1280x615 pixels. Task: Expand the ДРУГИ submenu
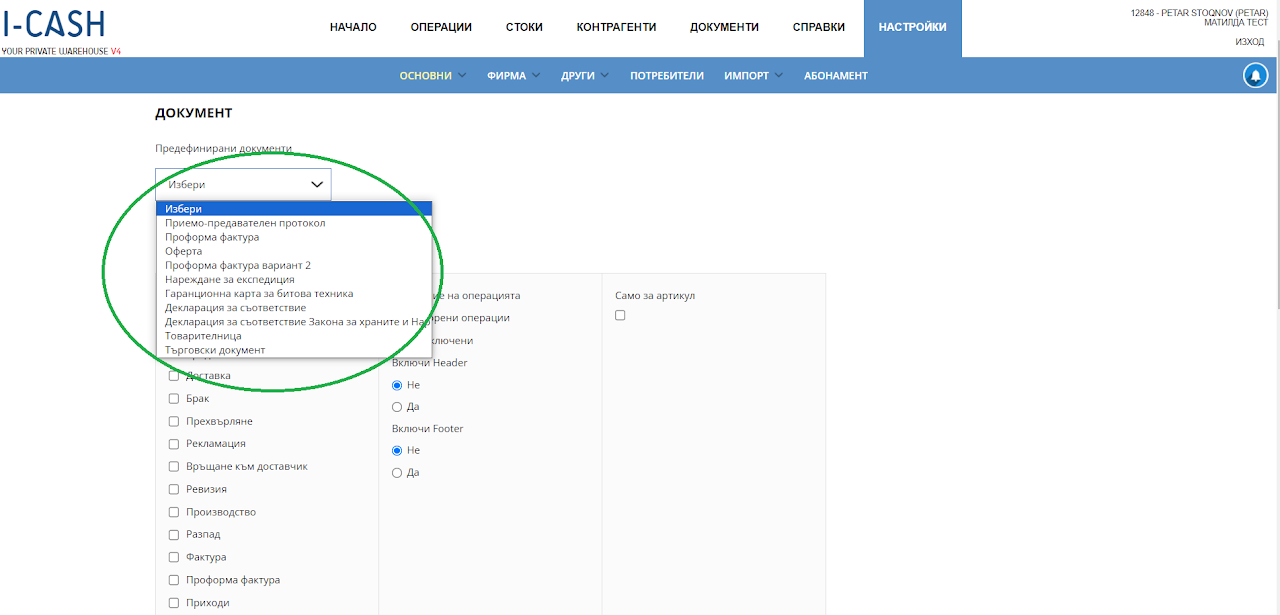tap(585, 76)
